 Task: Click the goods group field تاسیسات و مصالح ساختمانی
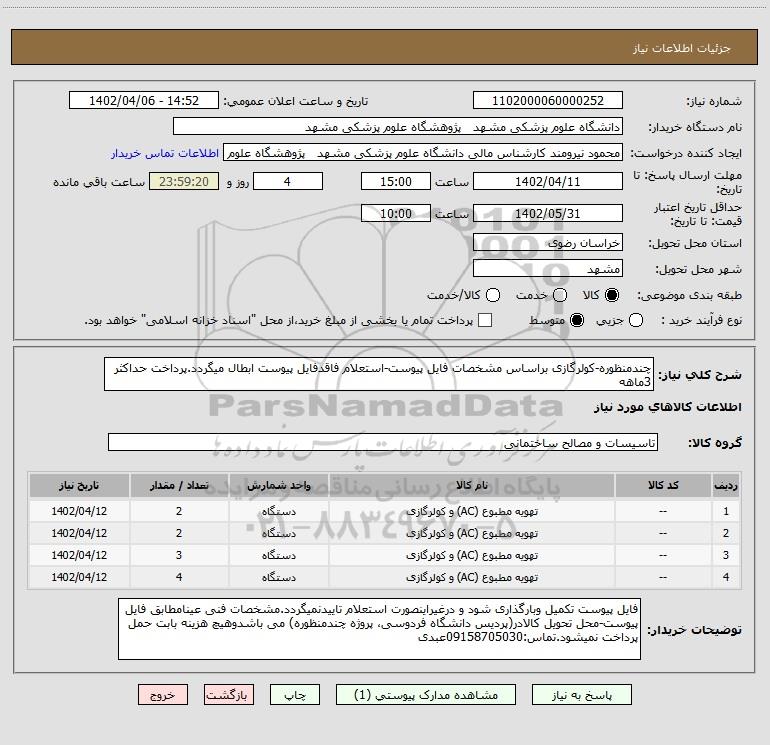click(x=383, y=442)
